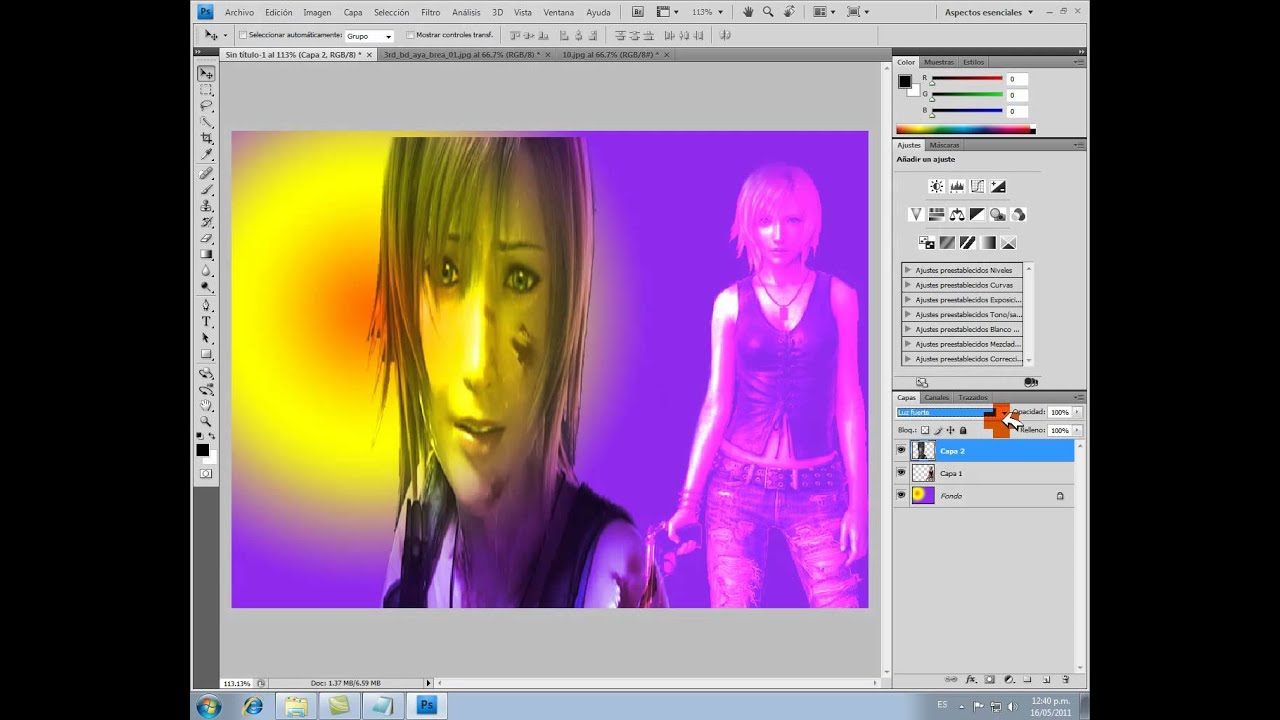Select the Fondo layer name
1280x720 pixels.
(951, 495)
